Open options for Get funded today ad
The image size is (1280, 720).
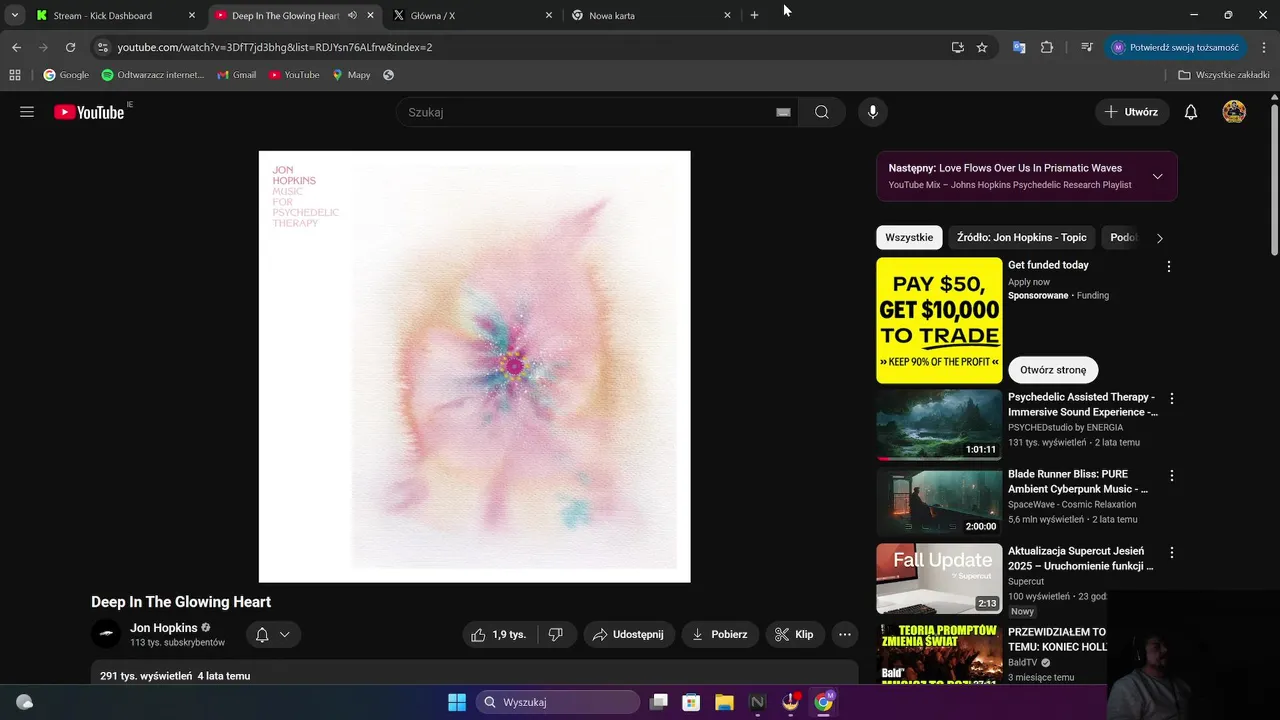(x=1169, y=266)
